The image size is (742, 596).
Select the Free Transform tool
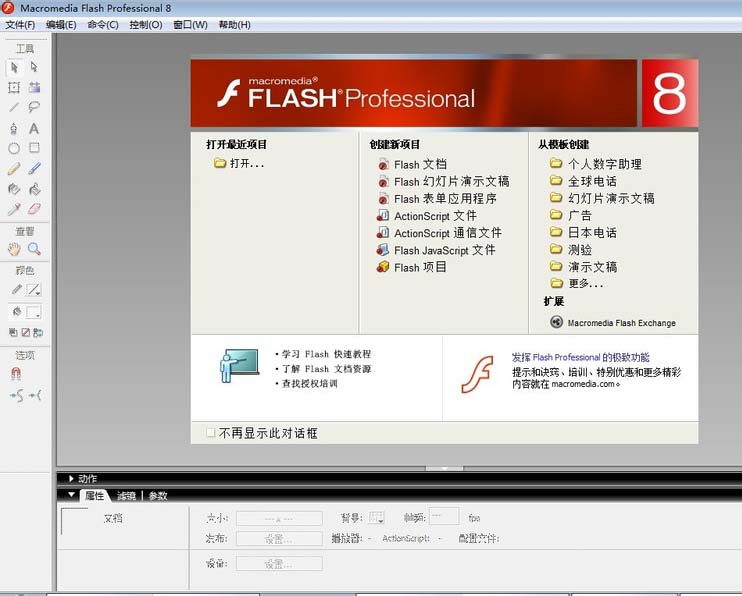coord(14,88)
